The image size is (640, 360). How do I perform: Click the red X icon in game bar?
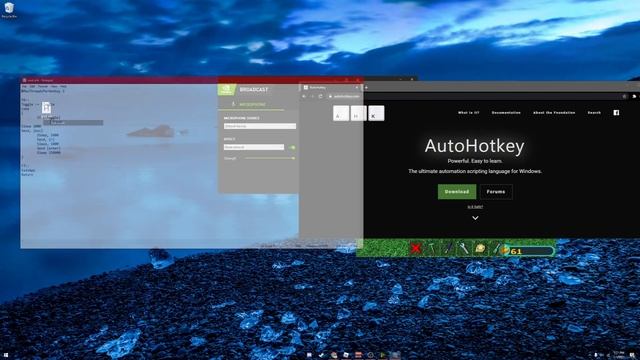tap(416, 248)
